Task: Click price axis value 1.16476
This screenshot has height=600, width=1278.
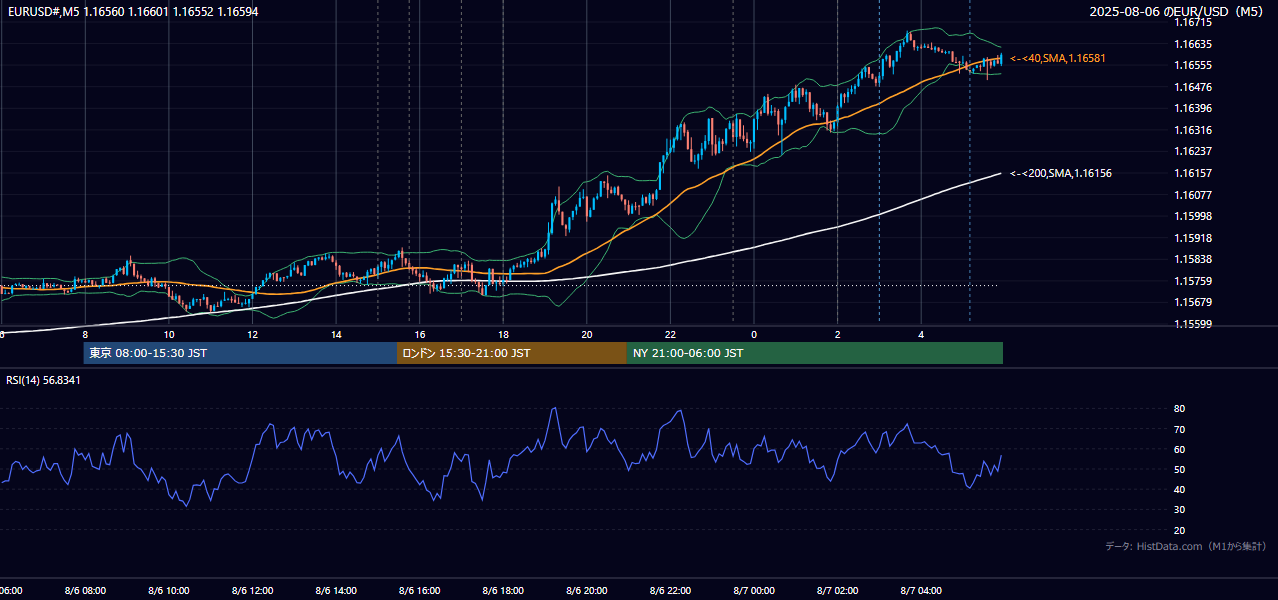Action: click(1194, 87)
